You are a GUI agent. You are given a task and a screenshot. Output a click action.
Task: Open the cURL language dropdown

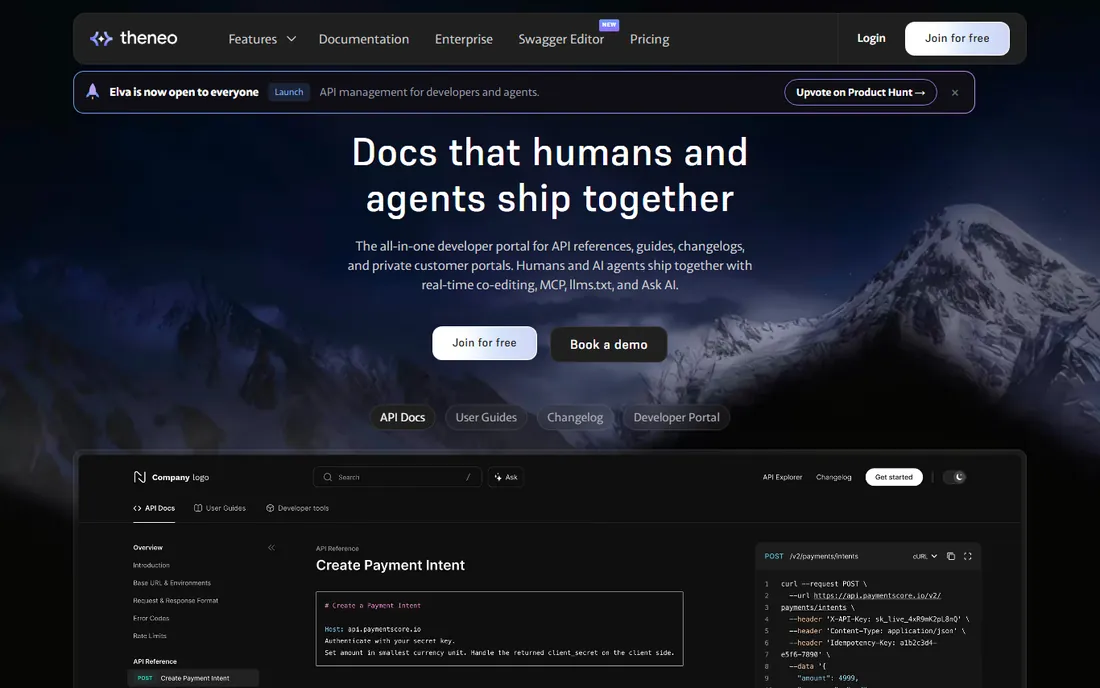tap(925, 556)
